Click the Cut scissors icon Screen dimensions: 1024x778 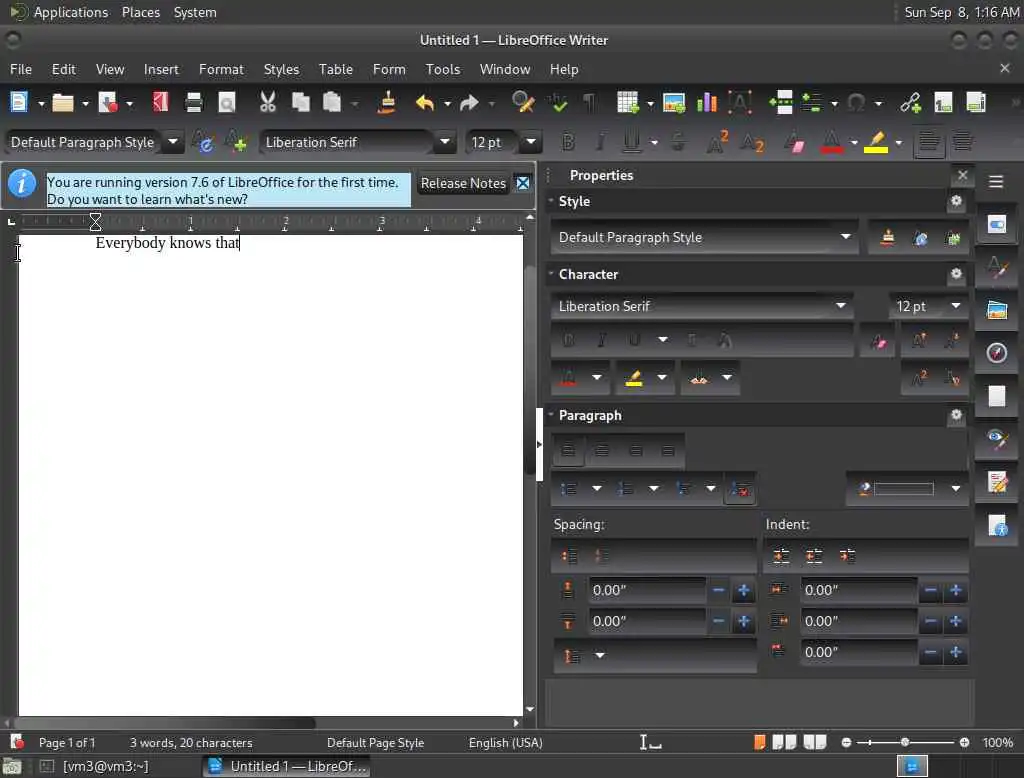[268, 103]
